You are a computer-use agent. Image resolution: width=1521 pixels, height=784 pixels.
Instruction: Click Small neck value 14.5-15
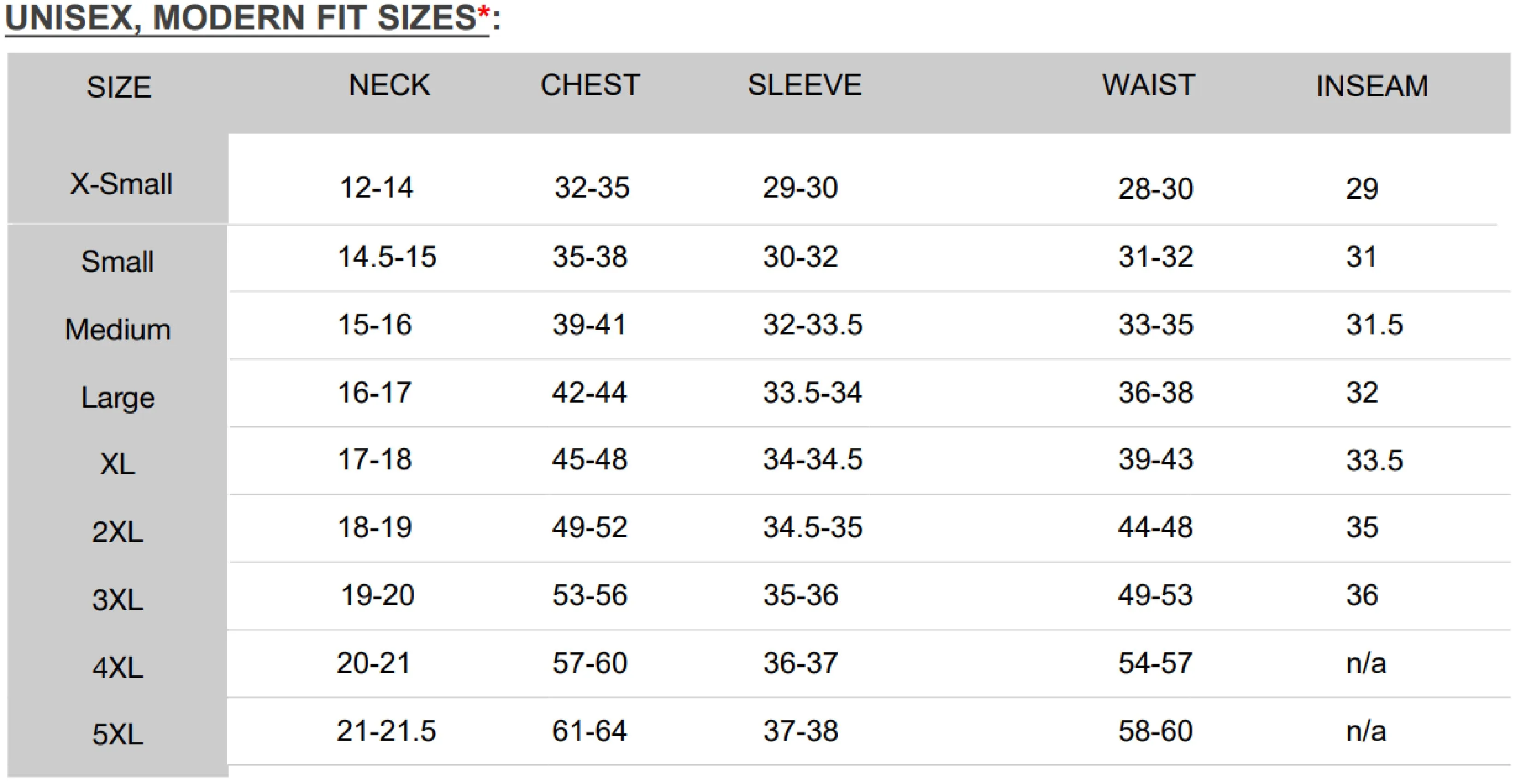click(x=387, y=257)
